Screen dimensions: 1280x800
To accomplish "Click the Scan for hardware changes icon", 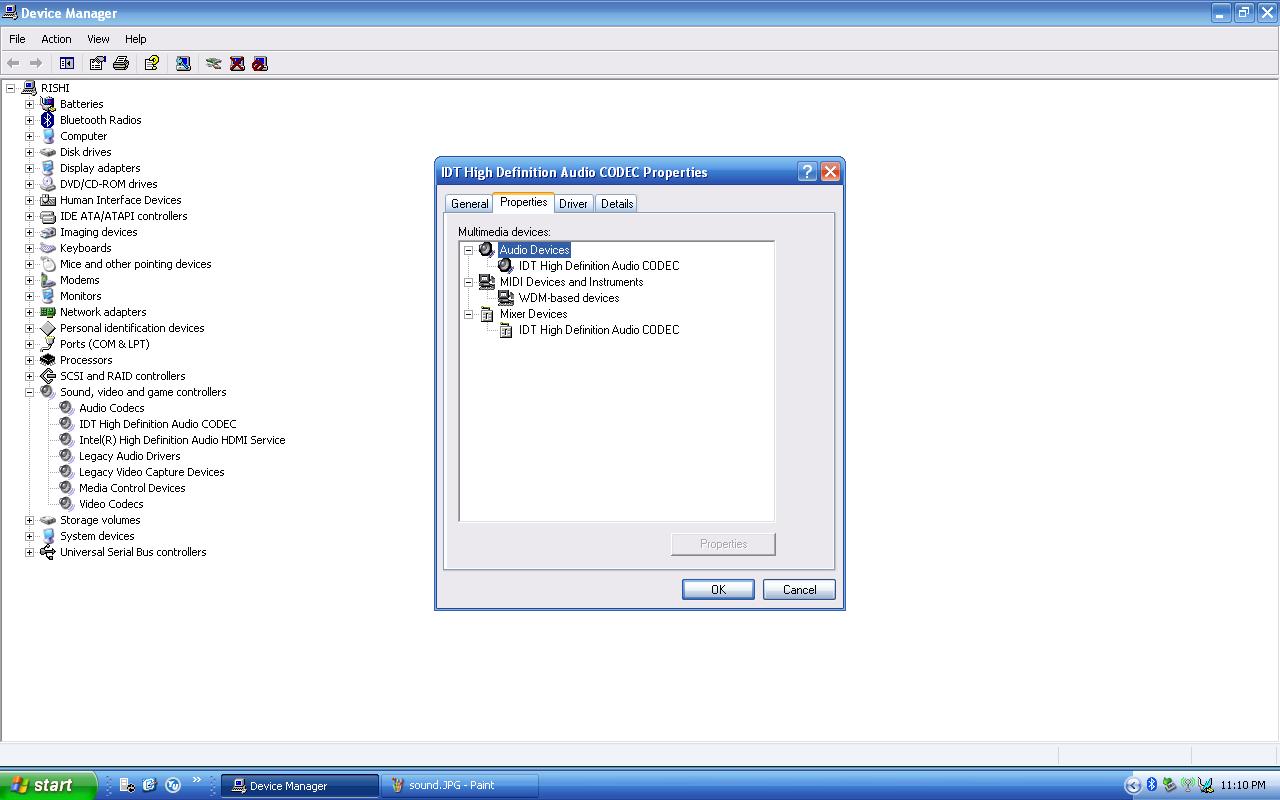I will tap(183, 63).
